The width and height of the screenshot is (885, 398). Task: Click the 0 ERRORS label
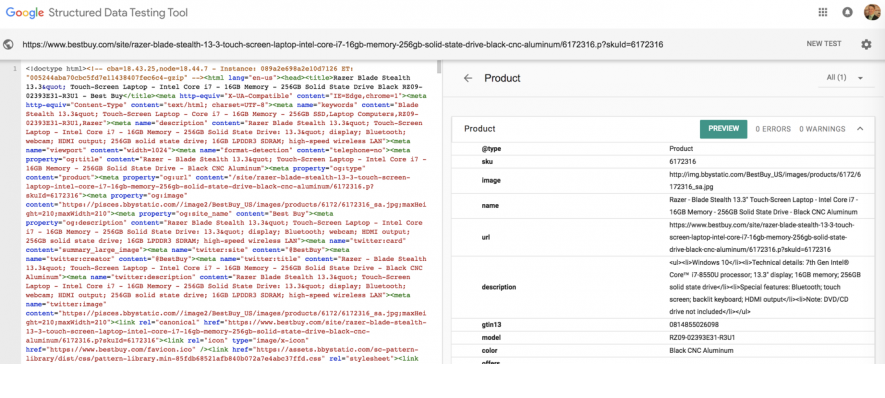(773, 129)
